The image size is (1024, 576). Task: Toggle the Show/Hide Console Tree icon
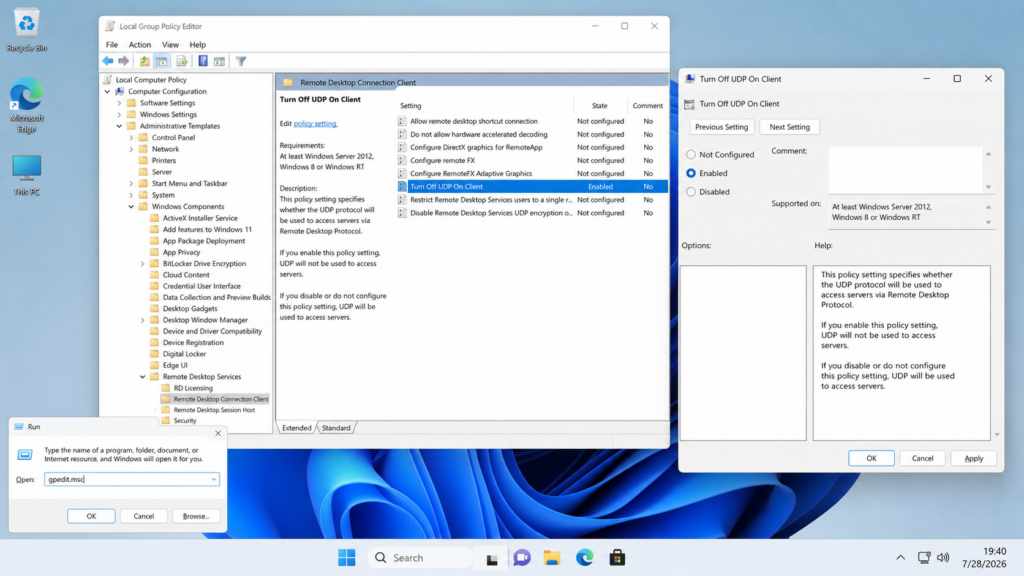[161, 61]
